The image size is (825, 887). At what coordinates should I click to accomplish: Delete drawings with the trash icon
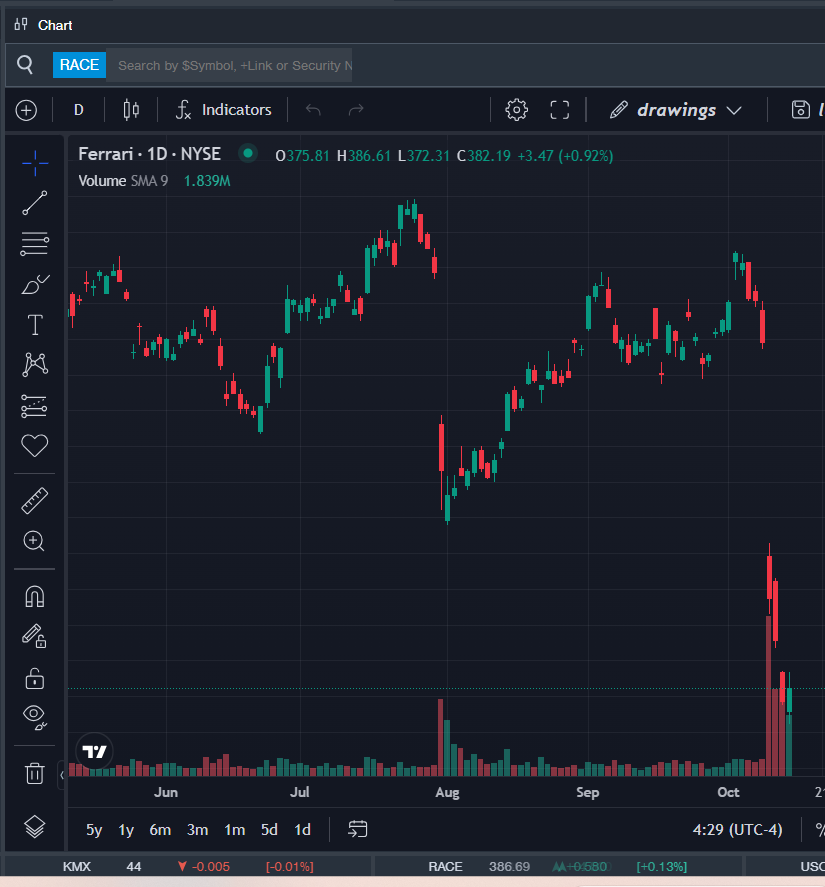[x=35, y=773]
